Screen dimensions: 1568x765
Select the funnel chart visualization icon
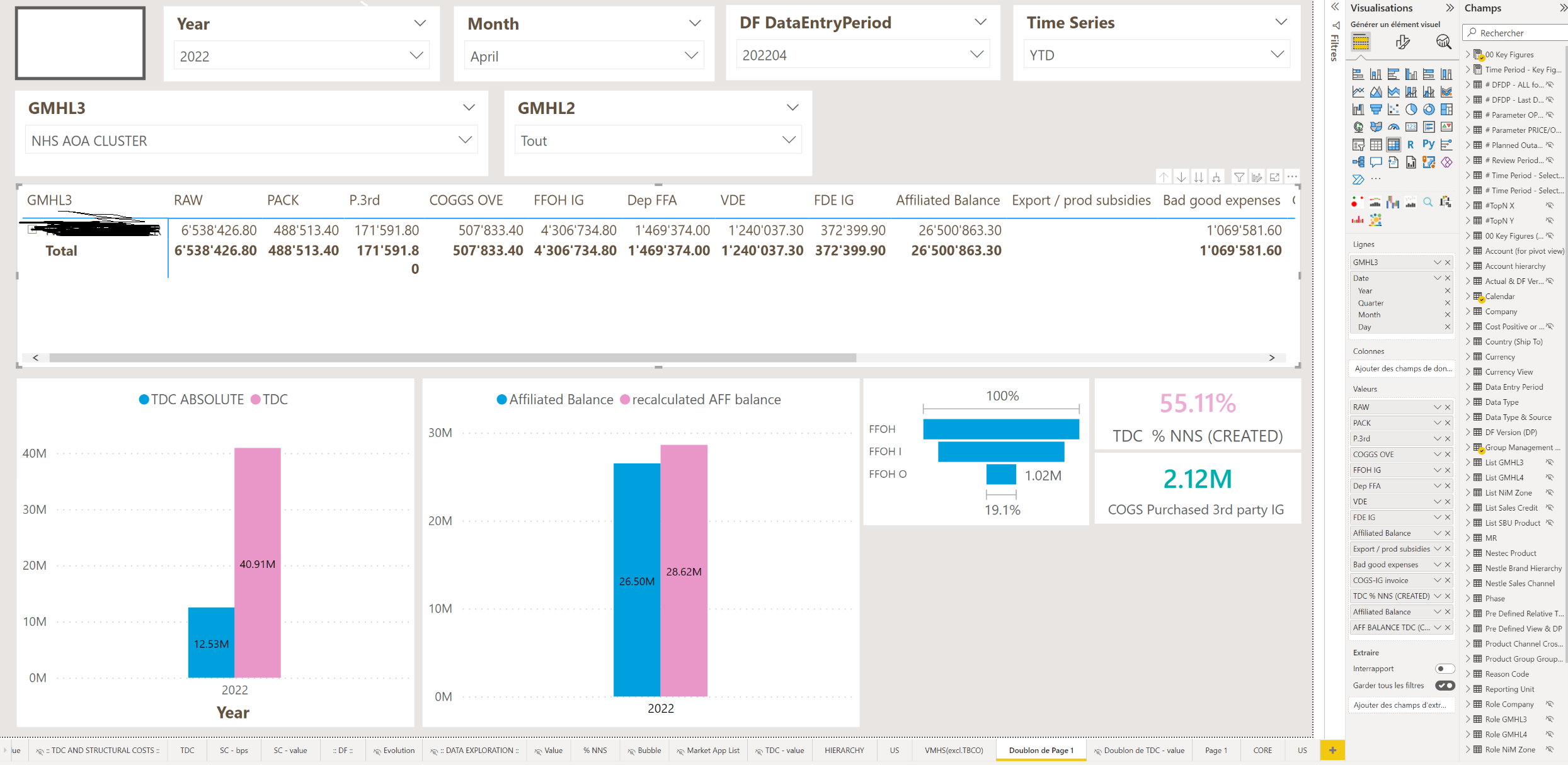pyautogui.click(x=1376, y=110)
